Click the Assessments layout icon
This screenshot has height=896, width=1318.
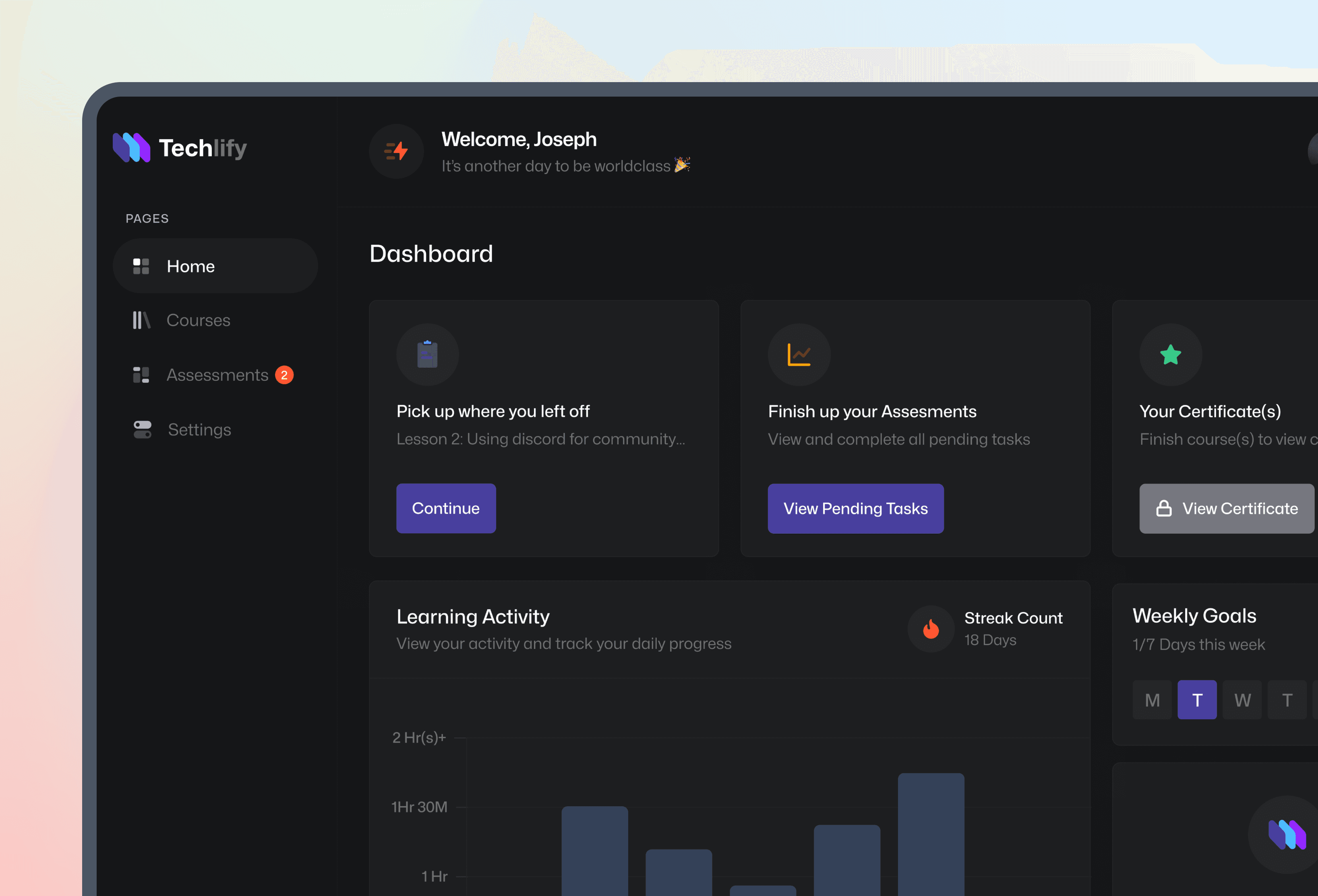click(x=141, y=375)
